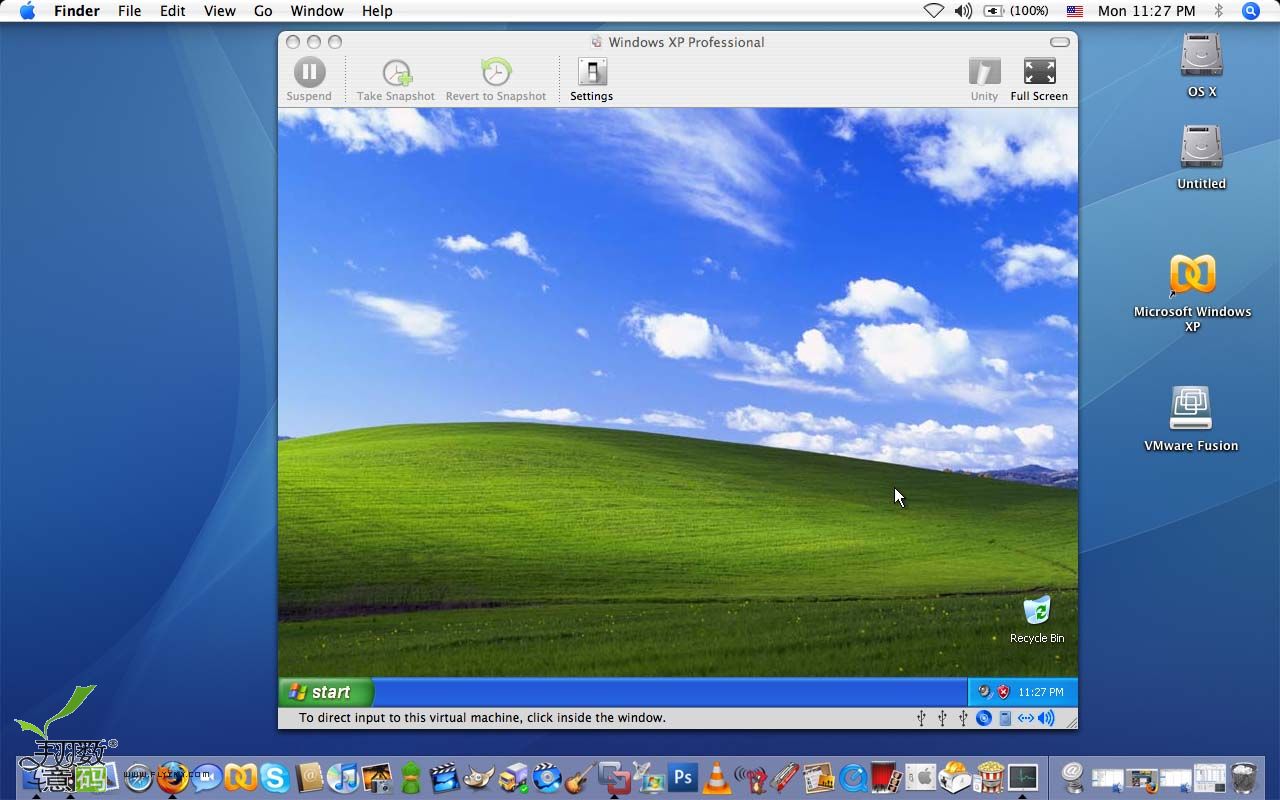Open Photo Booth from the Dock
Image resolution: width=1280 pixels, height=800 pixels.
[887, 777]
